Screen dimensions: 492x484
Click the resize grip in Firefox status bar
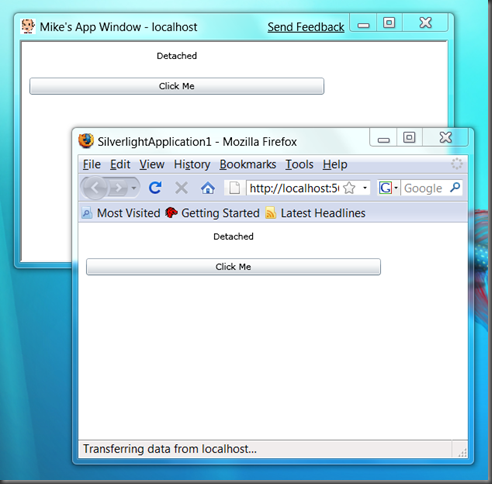(x=462, y=452)
